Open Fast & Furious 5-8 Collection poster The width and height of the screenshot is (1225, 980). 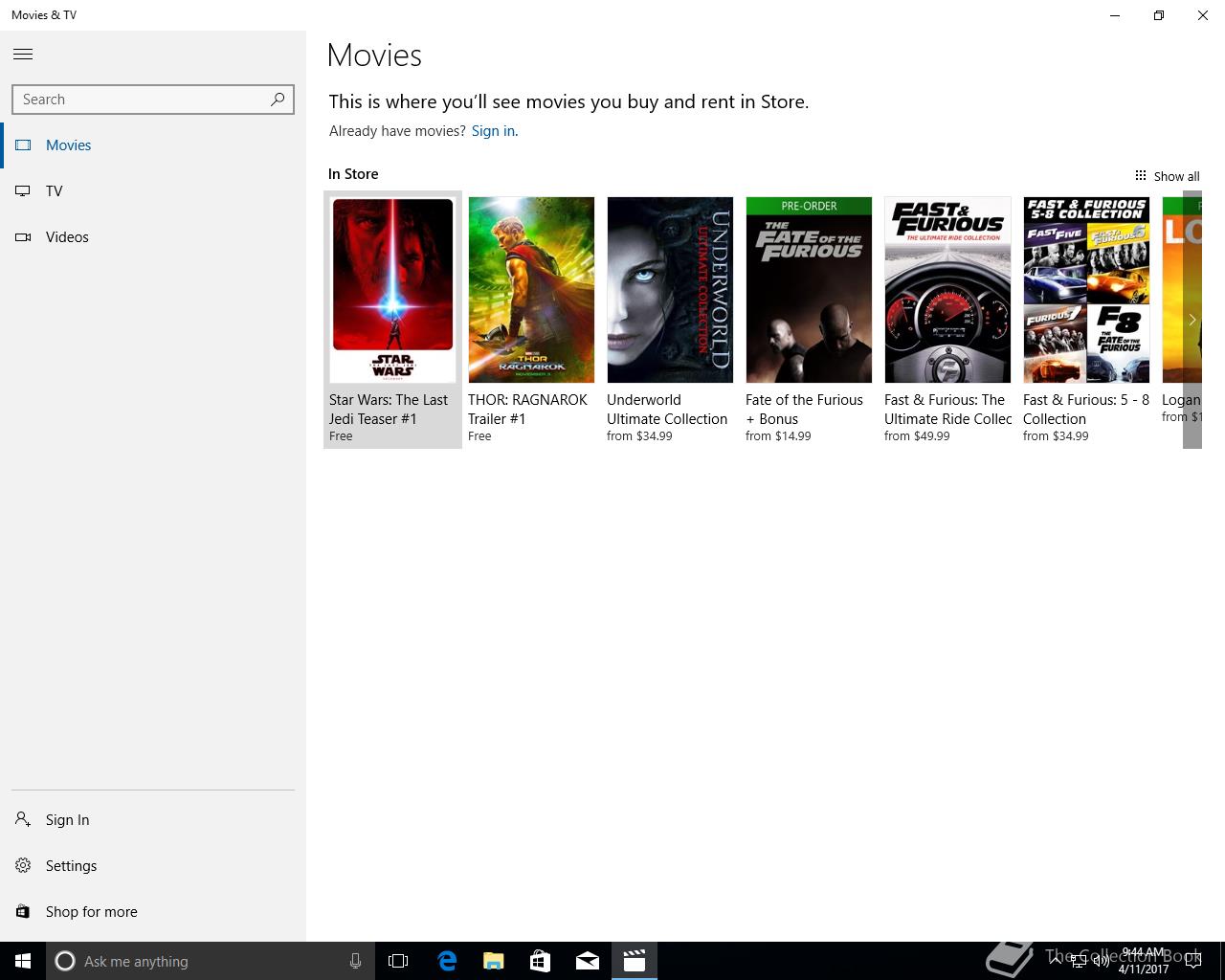pos(1086,290)
